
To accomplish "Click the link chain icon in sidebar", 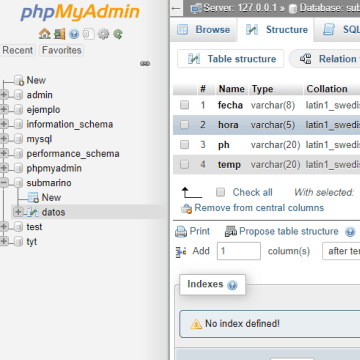I will [x=145, y=63].
